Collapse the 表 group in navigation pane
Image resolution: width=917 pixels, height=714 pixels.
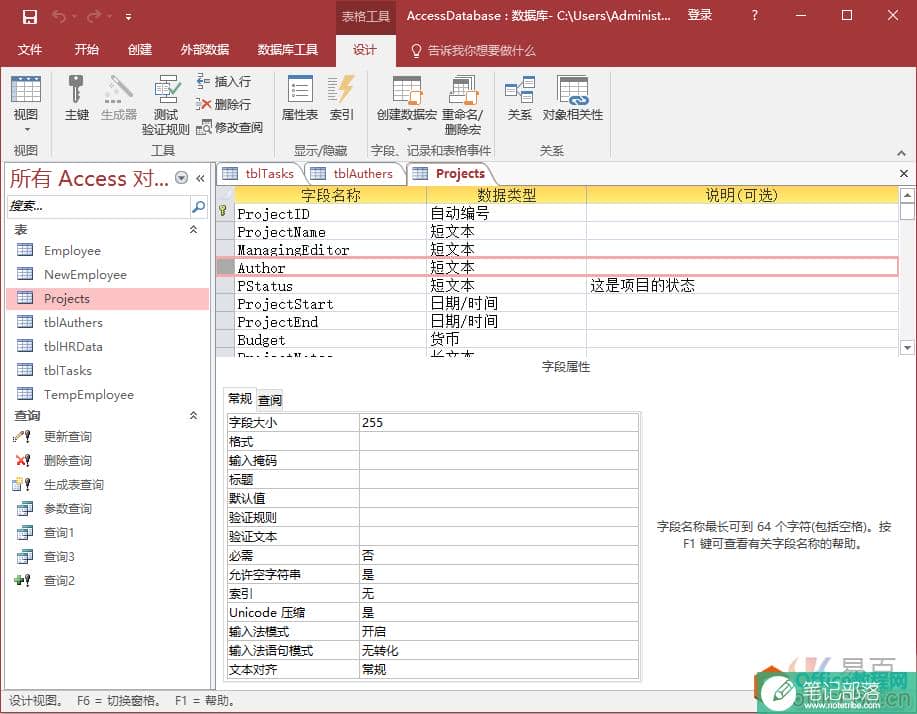pyautogui.click(x=193, y=230)
